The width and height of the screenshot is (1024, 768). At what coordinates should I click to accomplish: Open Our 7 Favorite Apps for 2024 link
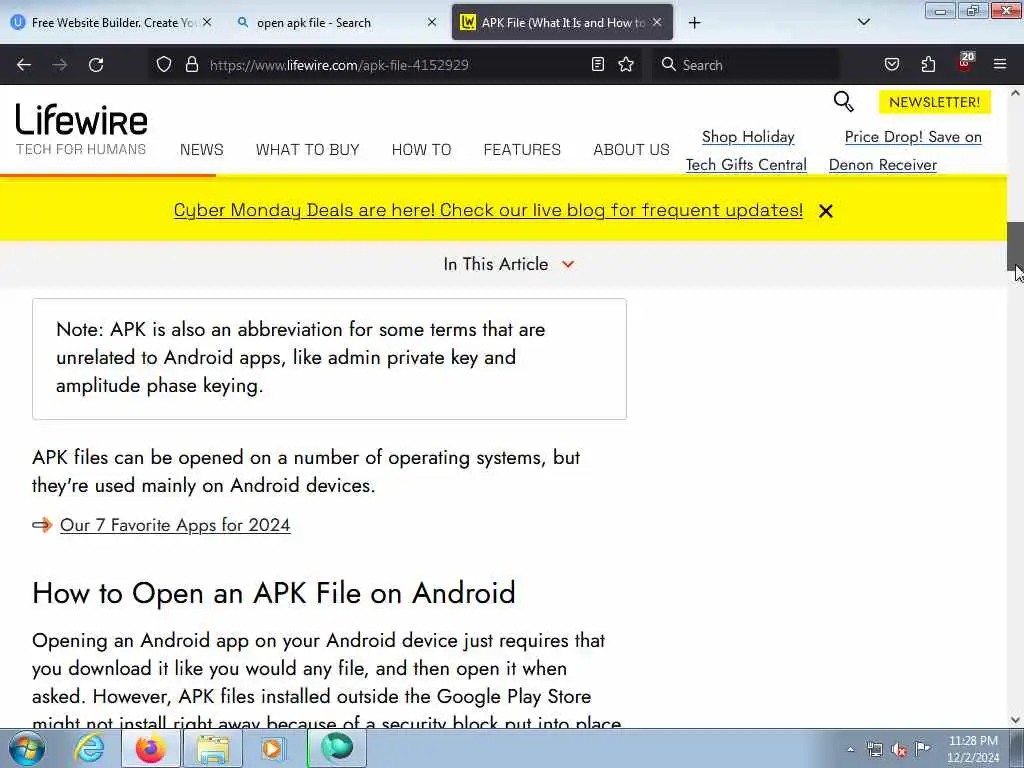click(175, 525)
